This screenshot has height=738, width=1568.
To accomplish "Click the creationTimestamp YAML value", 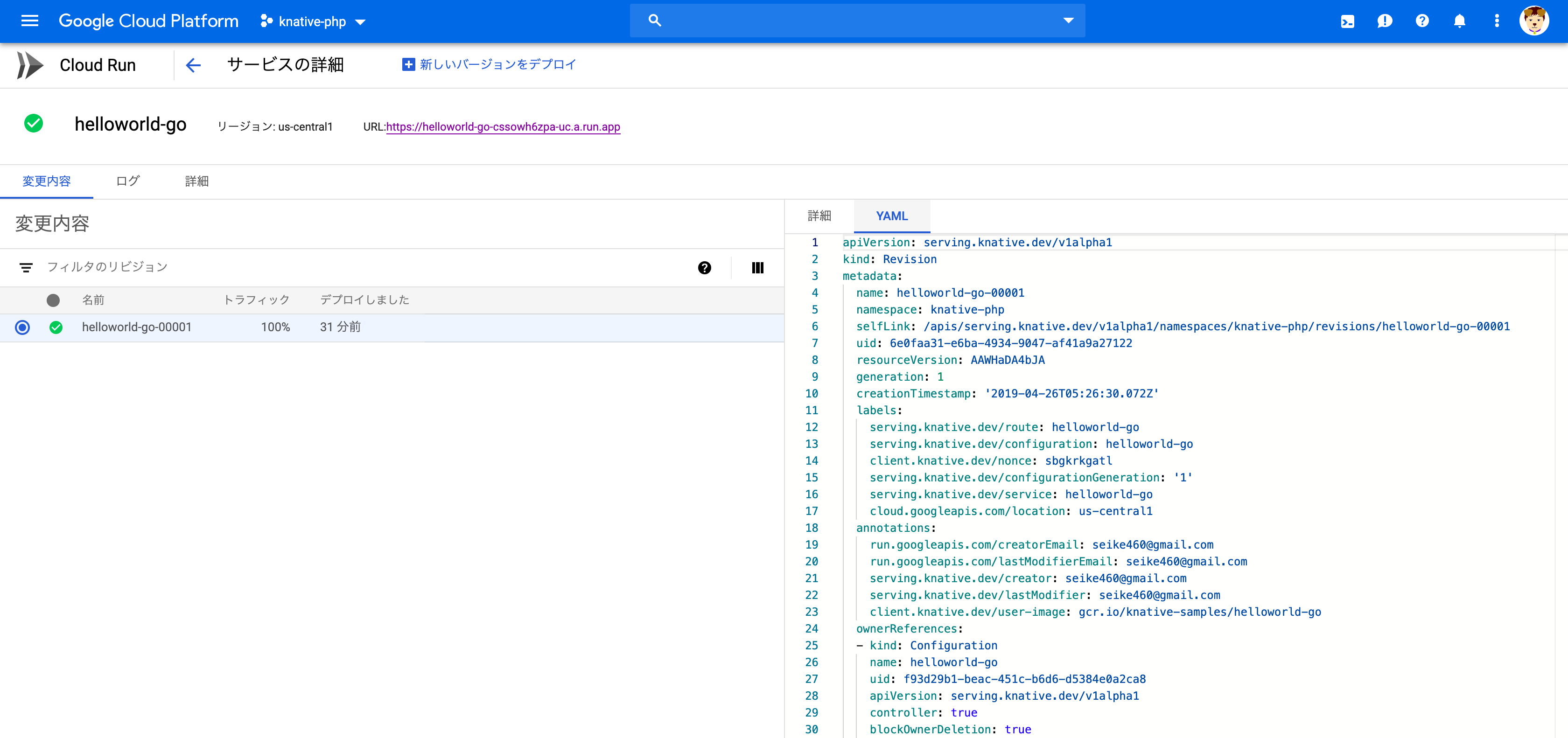I will (x=1071, y=394).
